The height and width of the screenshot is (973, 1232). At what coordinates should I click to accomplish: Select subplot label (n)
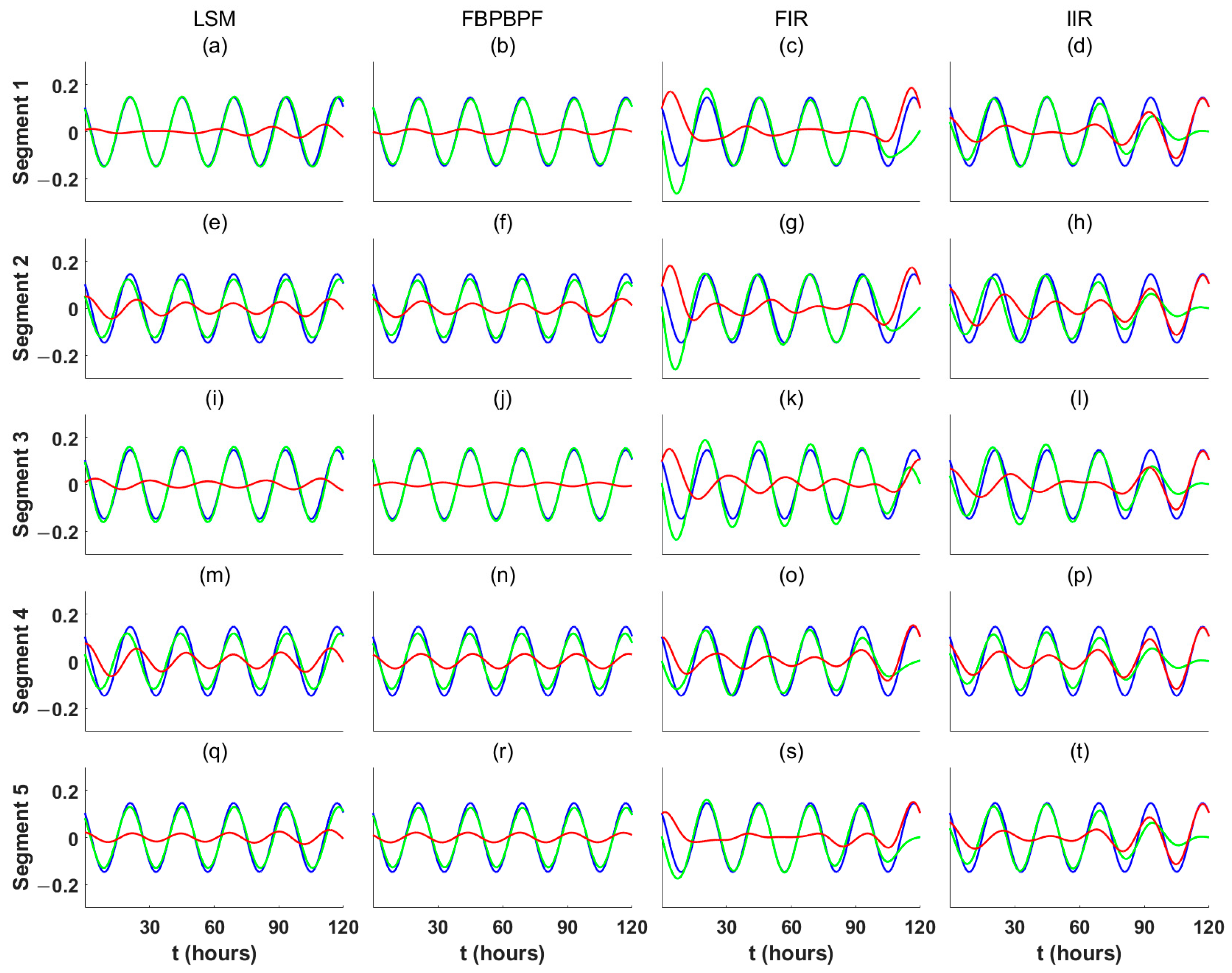point(503,575)
